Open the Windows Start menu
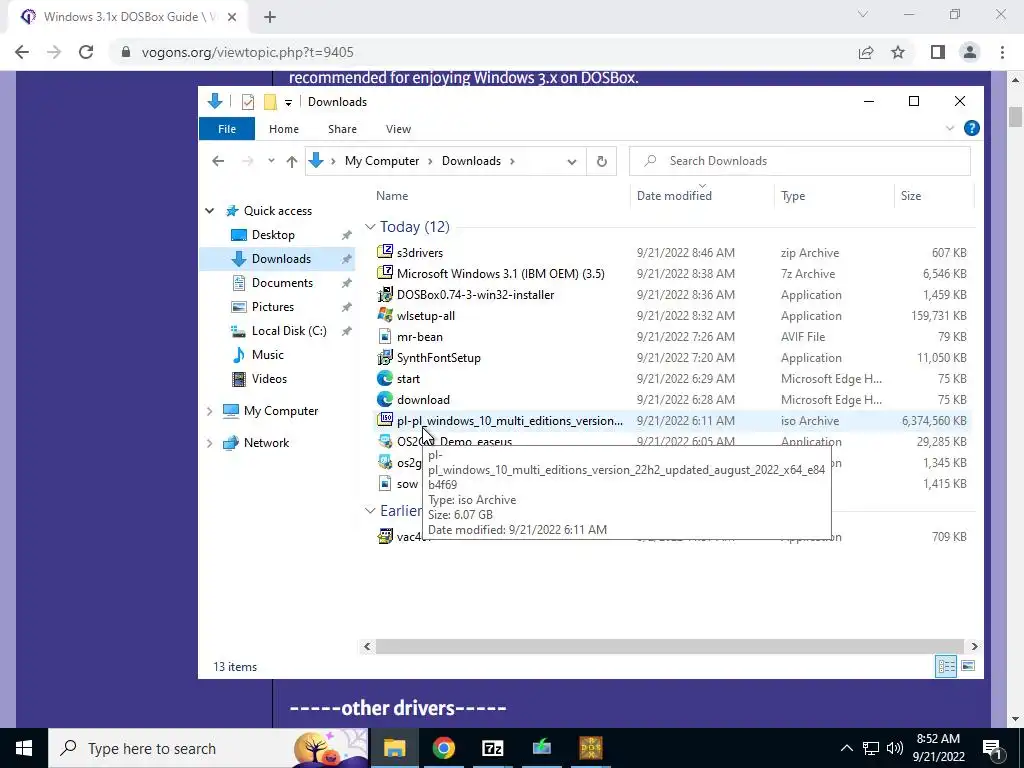 click(24, 748)
